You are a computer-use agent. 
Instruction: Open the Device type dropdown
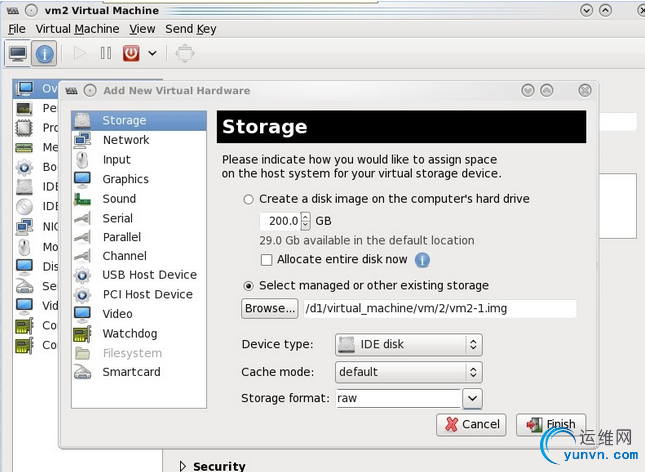[x=408, y=345]
